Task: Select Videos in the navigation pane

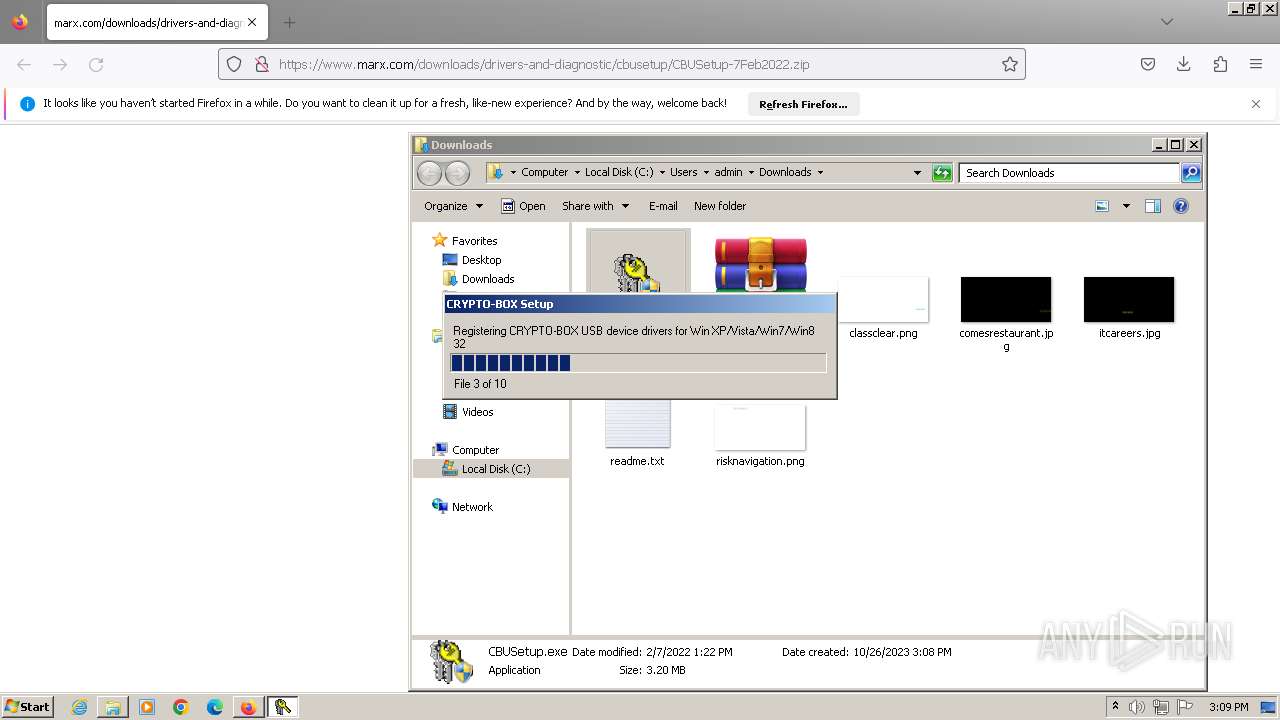Action: point(477,412)
